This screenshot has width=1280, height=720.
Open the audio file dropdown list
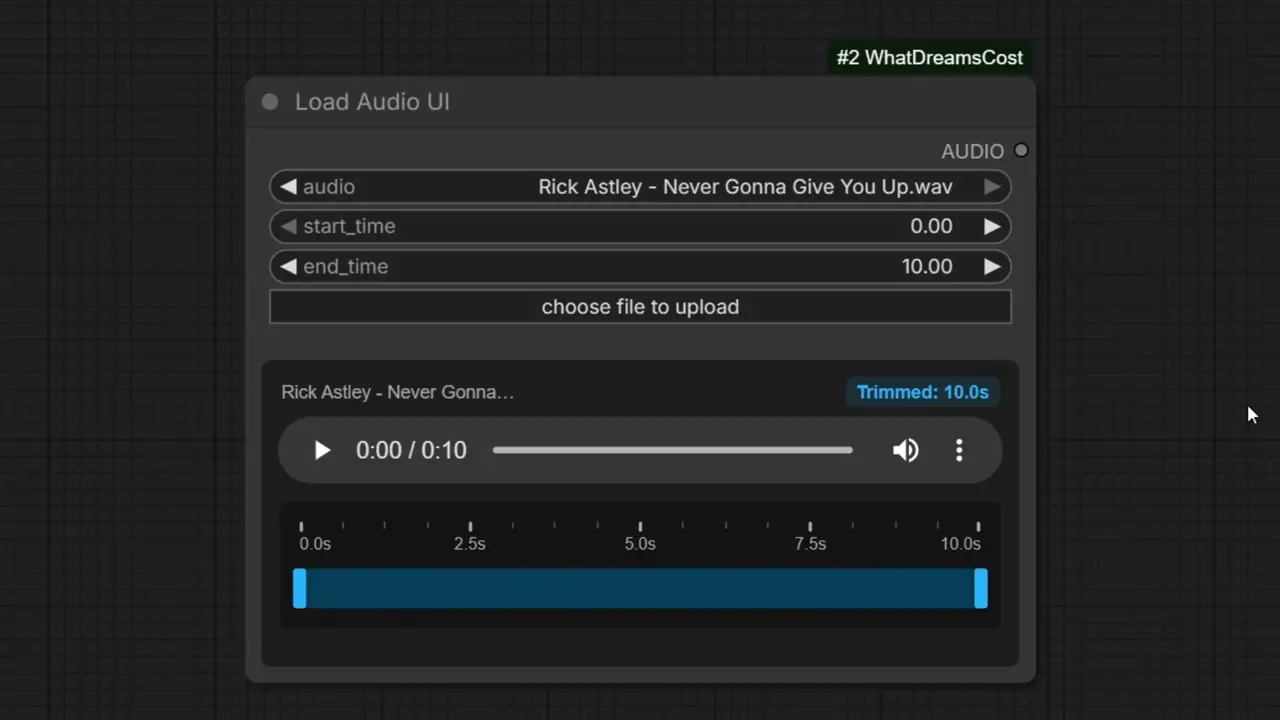point(640,187)
